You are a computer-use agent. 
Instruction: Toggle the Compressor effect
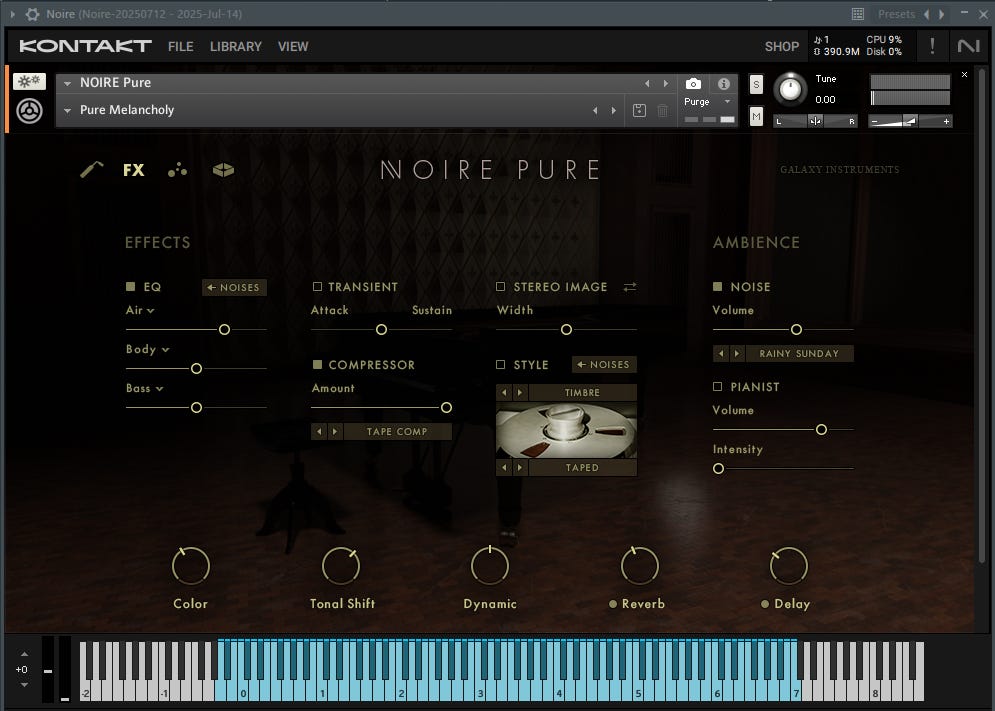[317, 364]
